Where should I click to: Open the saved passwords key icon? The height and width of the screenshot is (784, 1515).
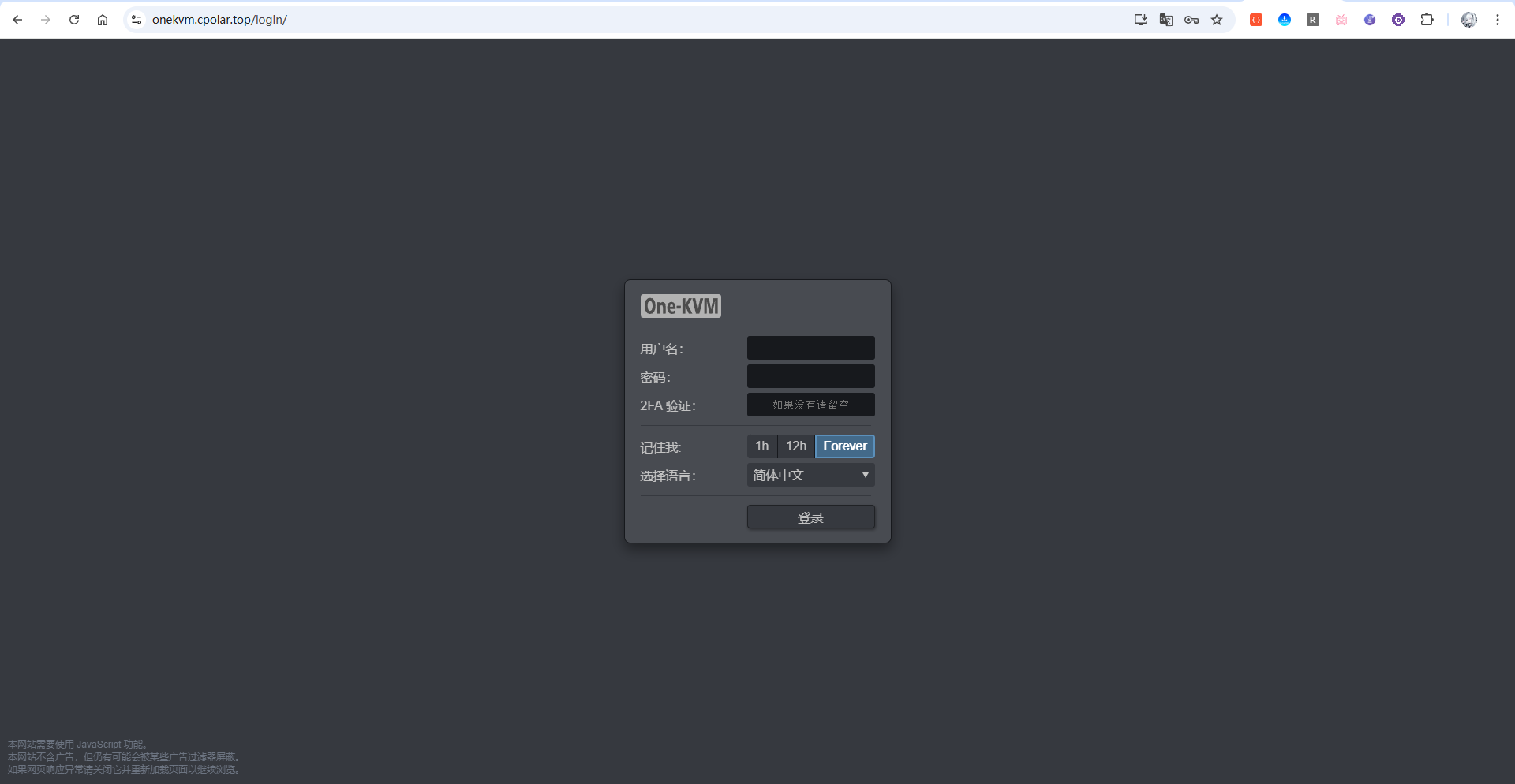click(x=1191, y=20)
